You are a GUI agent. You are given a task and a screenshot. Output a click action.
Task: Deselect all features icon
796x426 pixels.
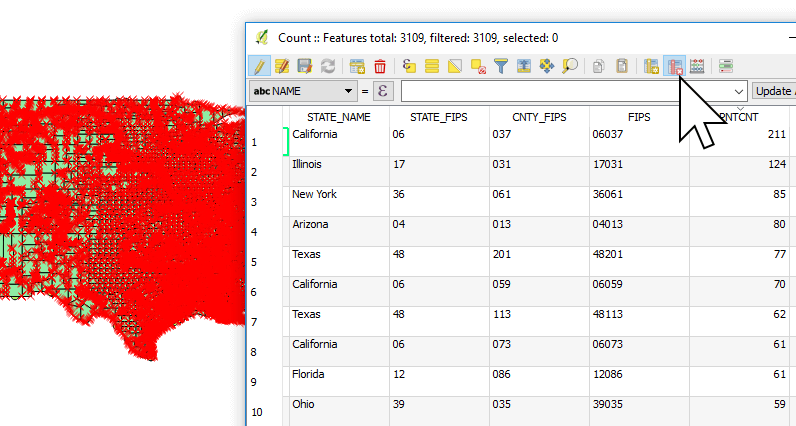point(478,66)
